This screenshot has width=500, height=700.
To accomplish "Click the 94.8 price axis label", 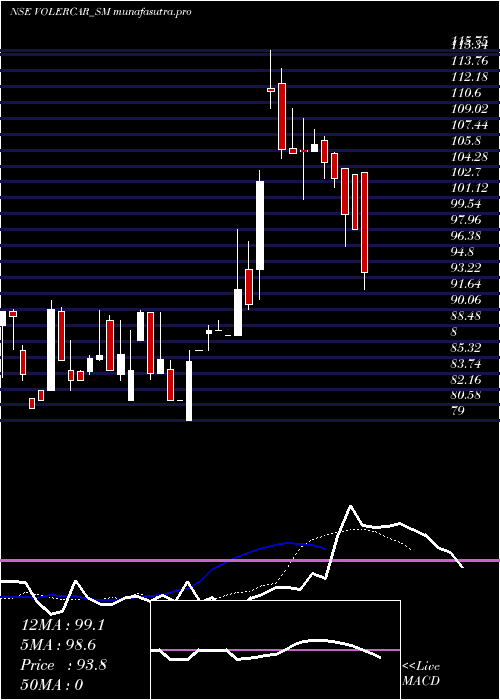I will (462, 252).
